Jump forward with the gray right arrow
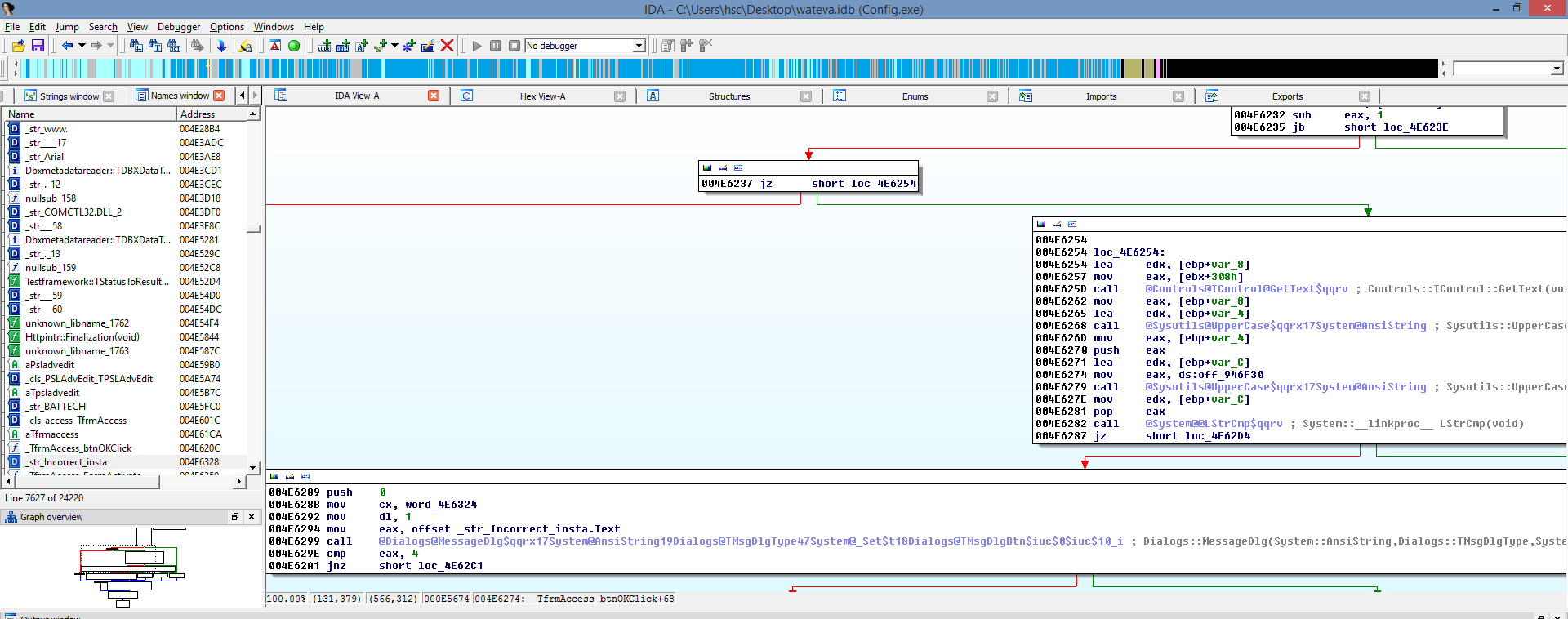1568x619 pixels. point(96,46)
